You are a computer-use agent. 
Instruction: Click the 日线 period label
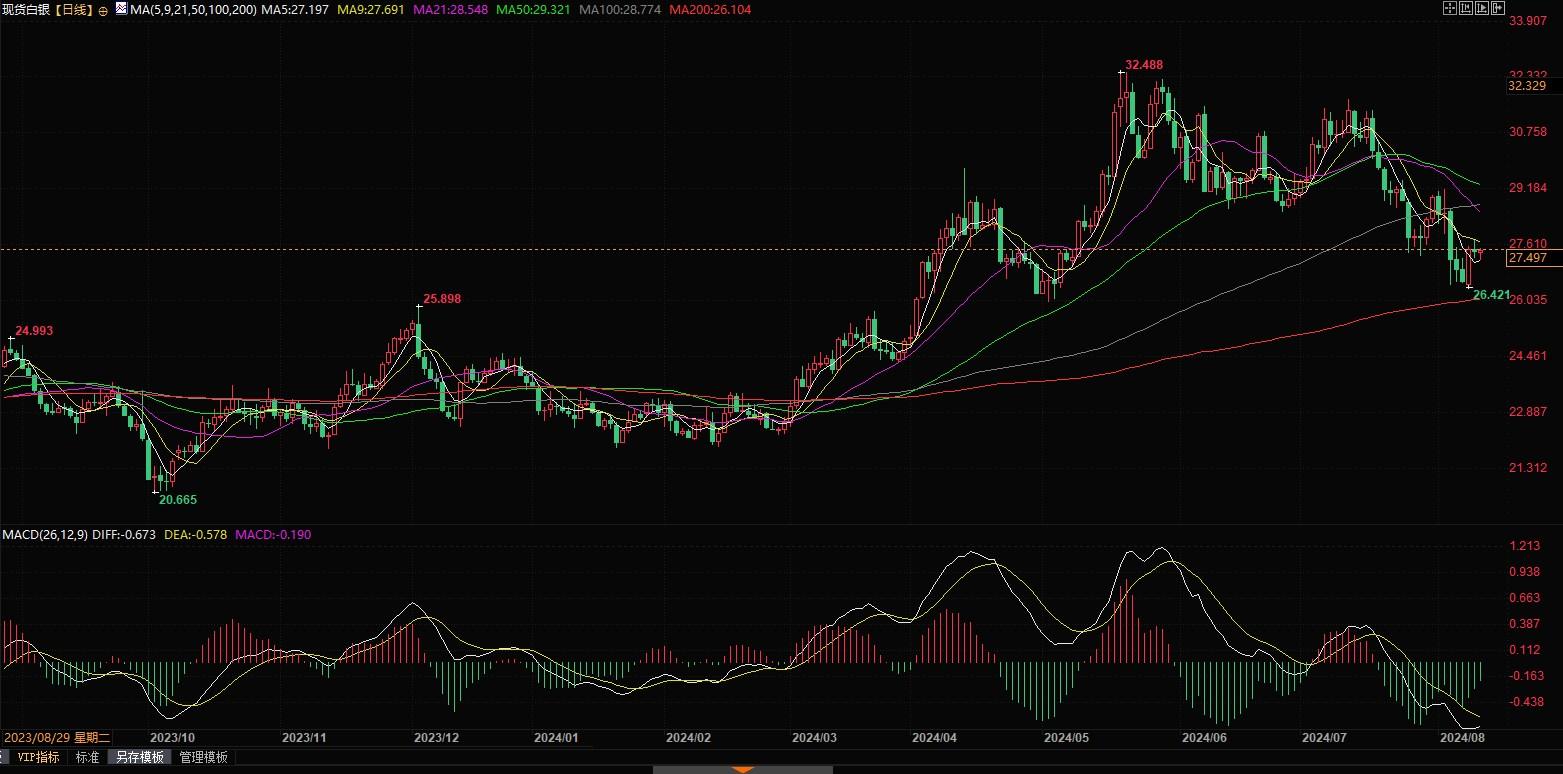click(x=73, y=9)
